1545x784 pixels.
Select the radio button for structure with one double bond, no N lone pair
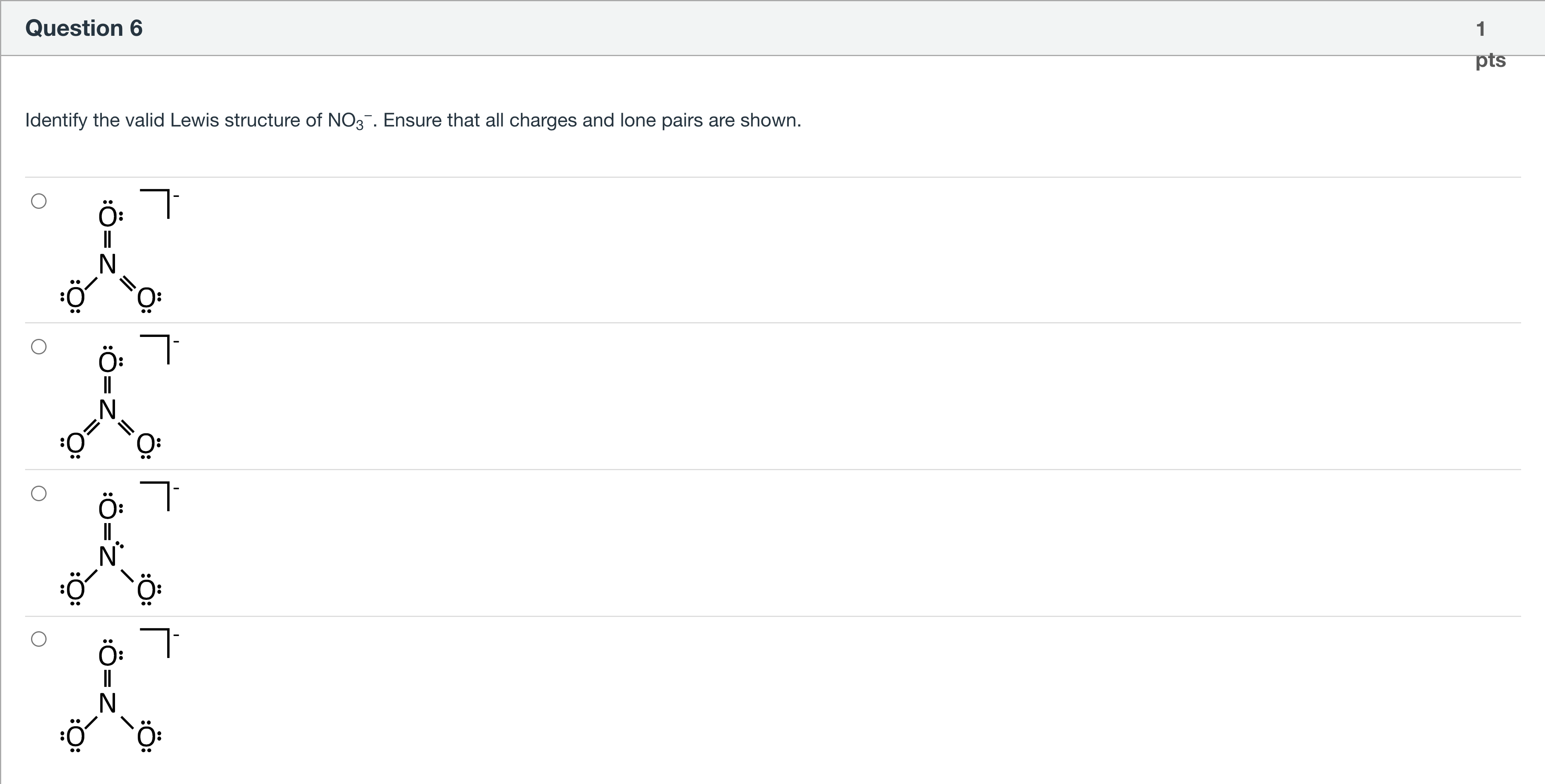[x=39, y=639]
